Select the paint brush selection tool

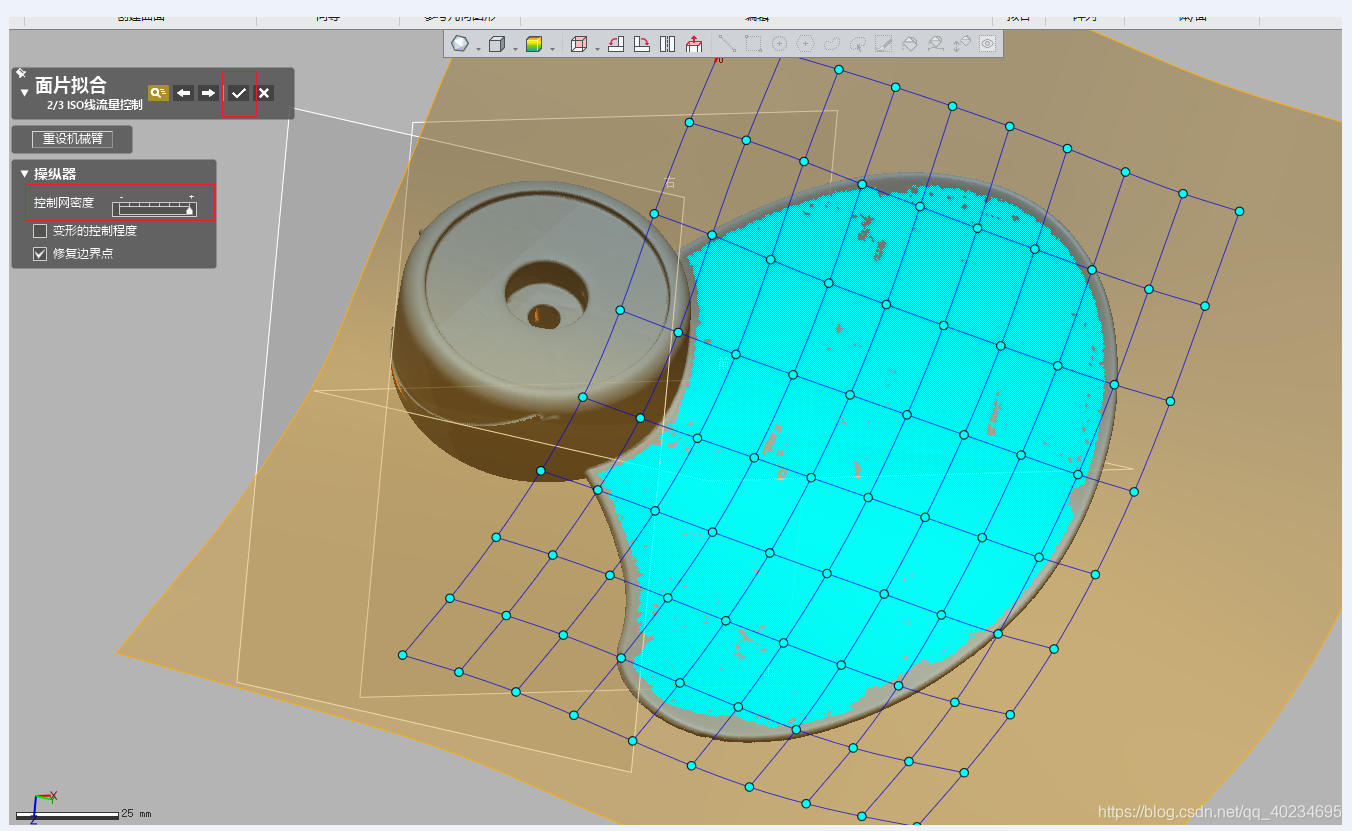click(x=884, y=44)
